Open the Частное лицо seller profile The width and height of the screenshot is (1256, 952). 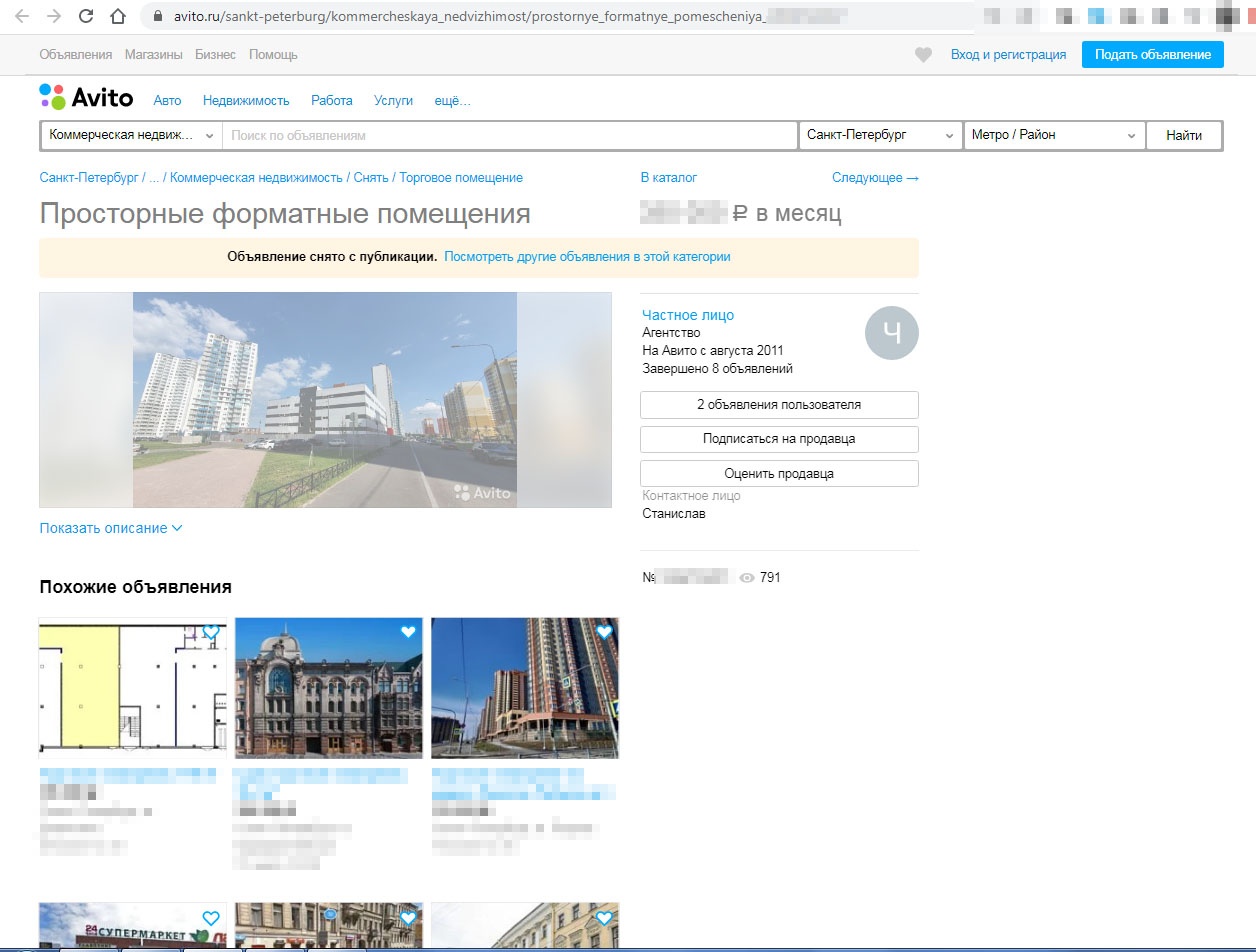click(x=688, y=315)
